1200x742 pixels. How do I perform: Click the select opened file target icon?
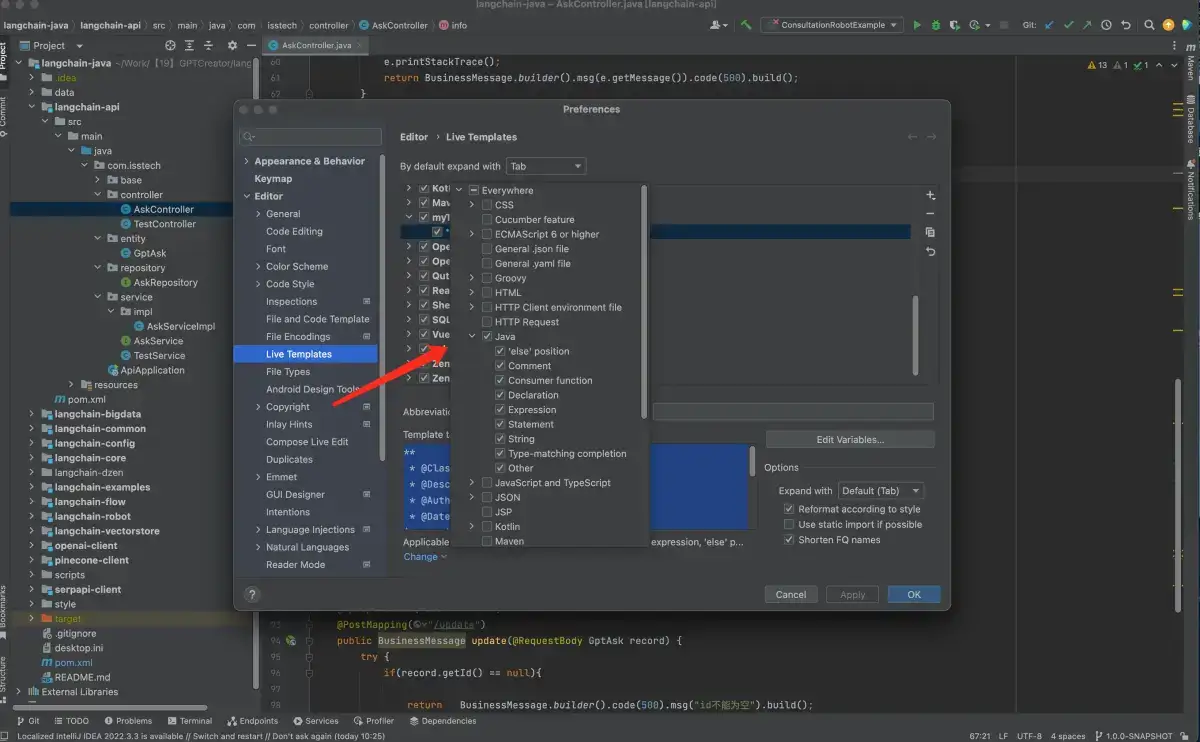pos(170,45)
